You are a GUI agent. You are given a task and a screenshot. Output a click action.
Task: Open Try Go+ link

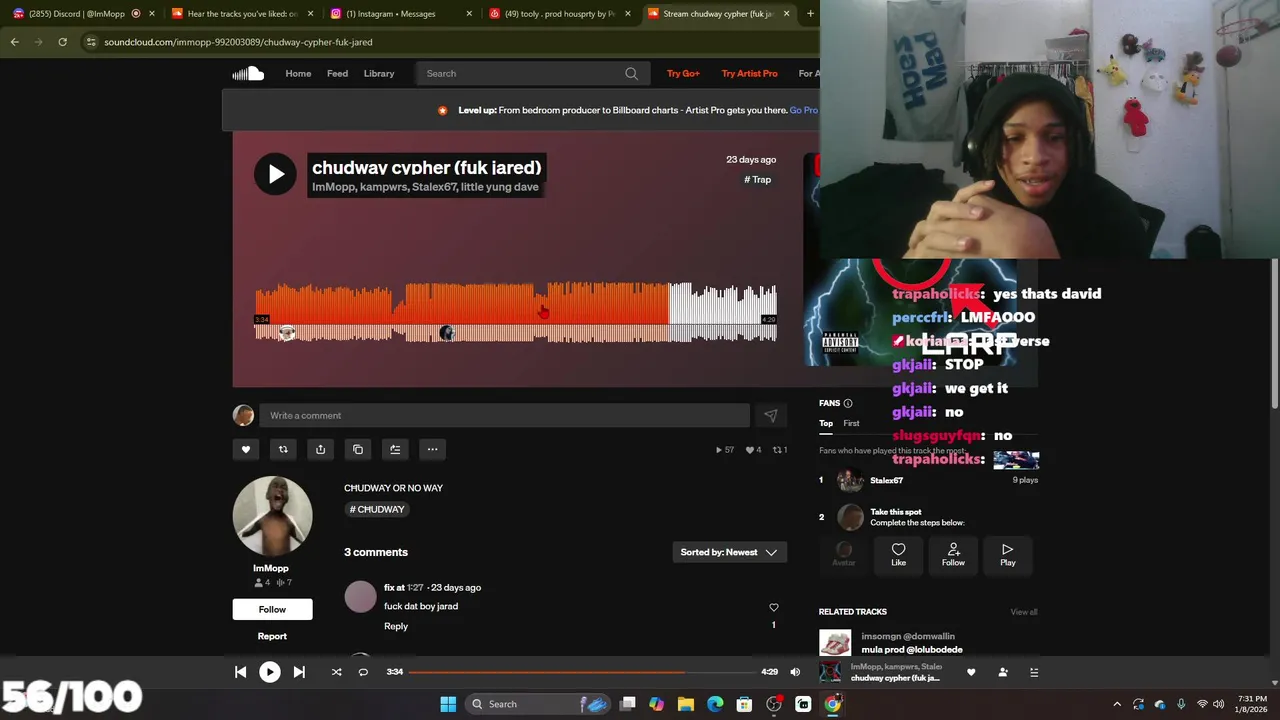tap(683, 73)
